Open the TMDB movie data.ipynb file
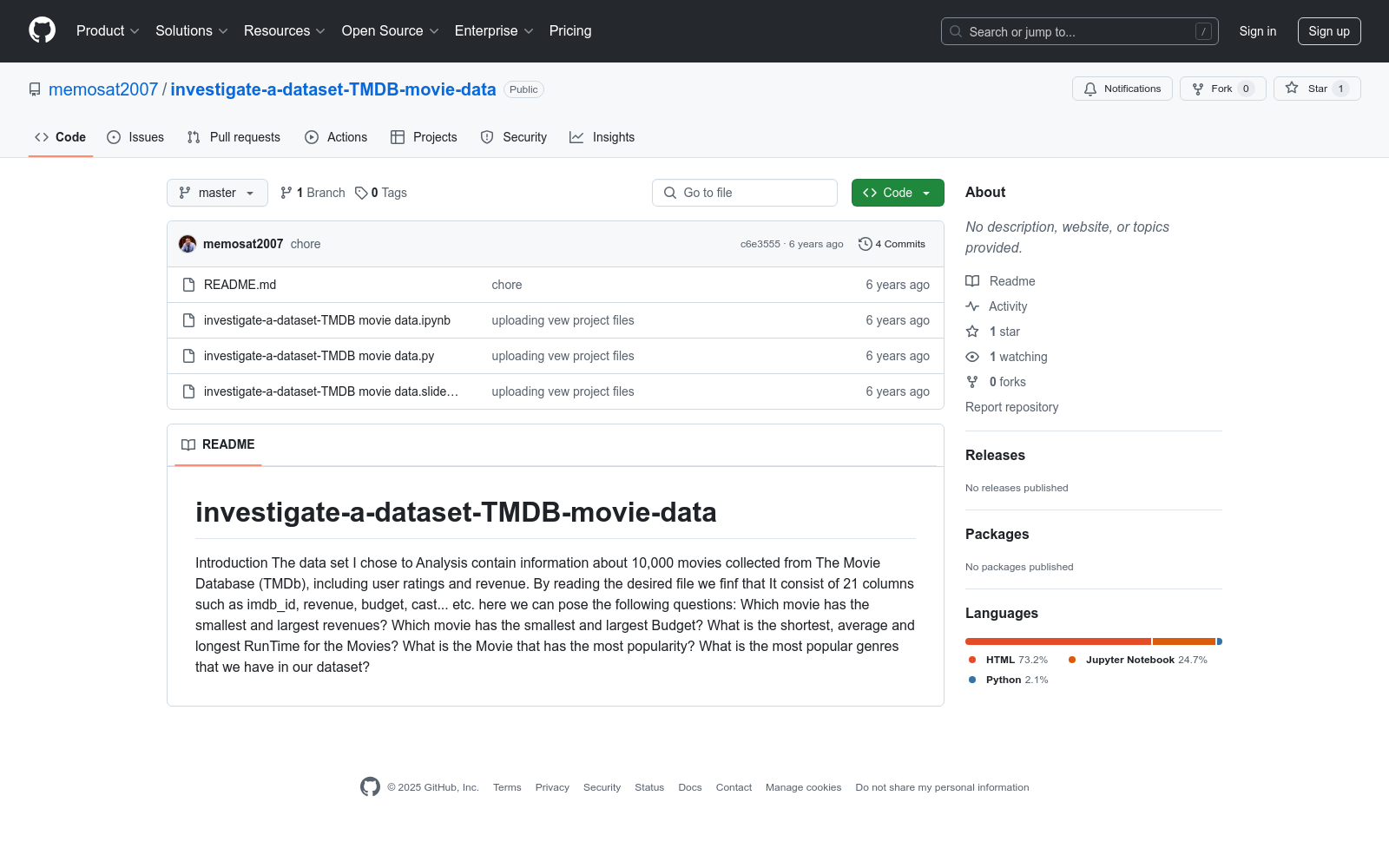Screen dimensions: 1389x868 [327, 320]
